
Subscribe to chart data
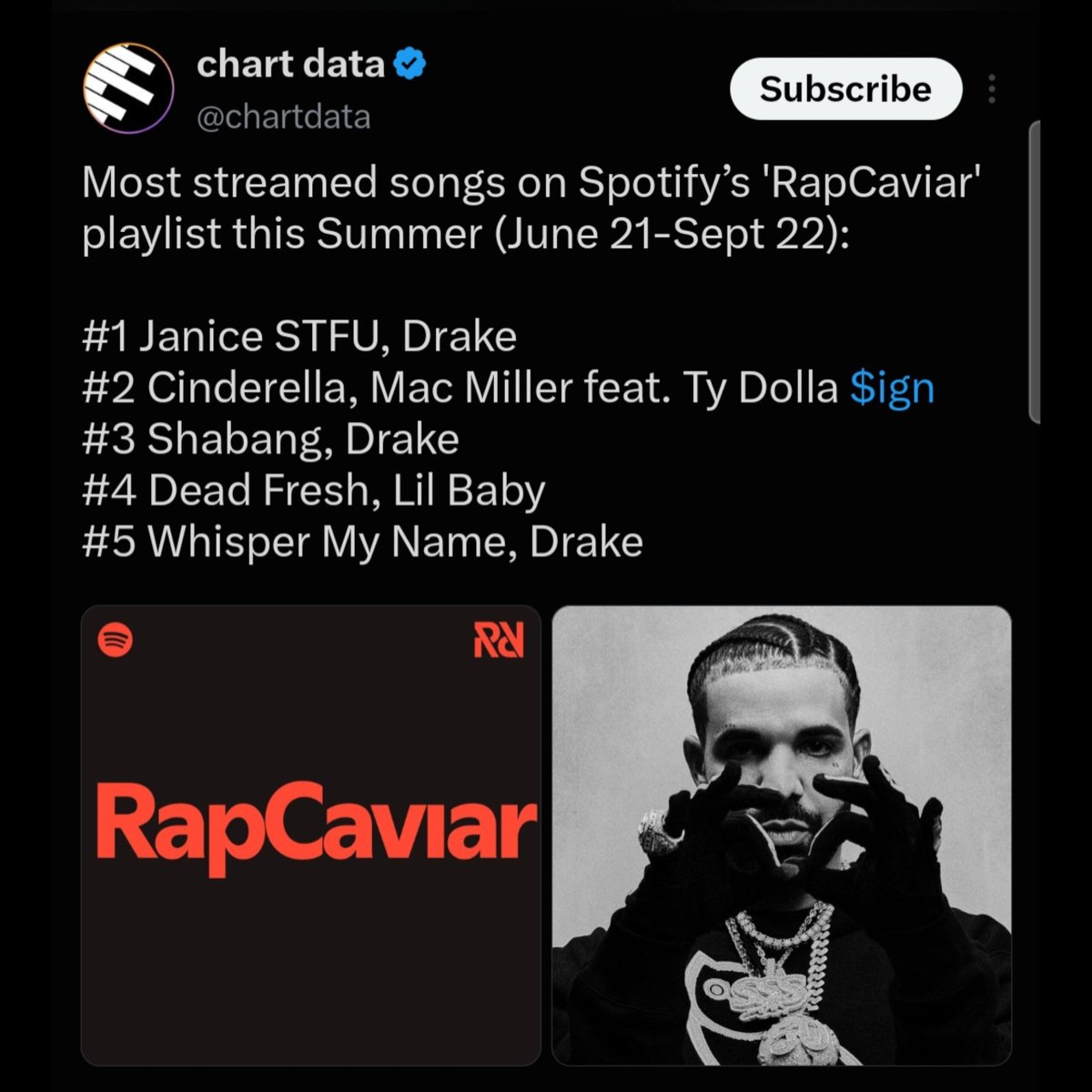point(845,89)
